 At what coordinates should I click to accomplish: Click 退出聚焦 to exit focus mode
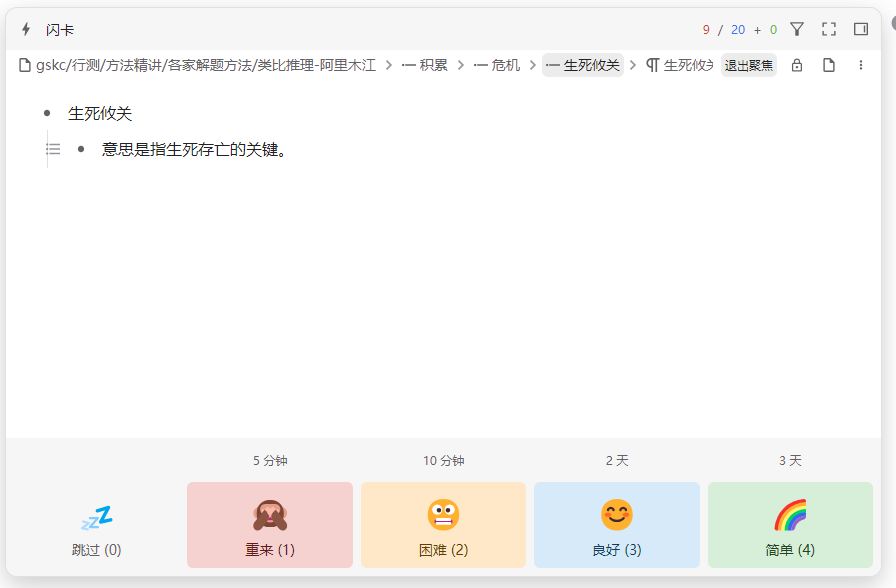click(749, 65)
